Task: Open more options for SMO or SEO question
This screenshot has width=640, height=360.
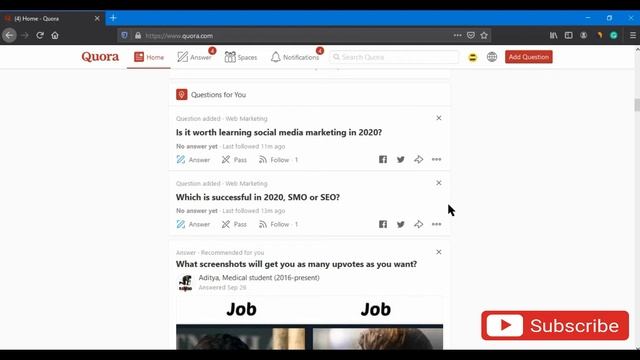Action: click(x=436, y=224)
